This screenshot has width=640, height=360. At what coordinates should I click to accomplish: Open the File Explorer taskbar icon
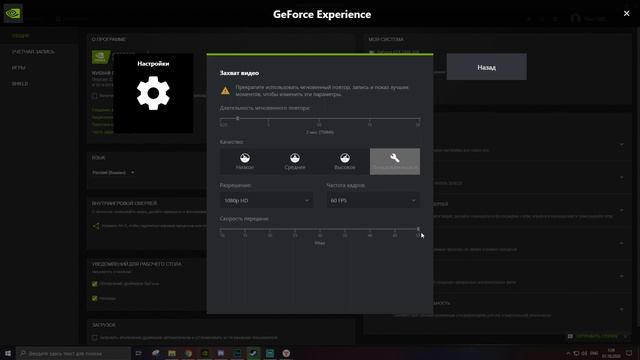(172, 353)
